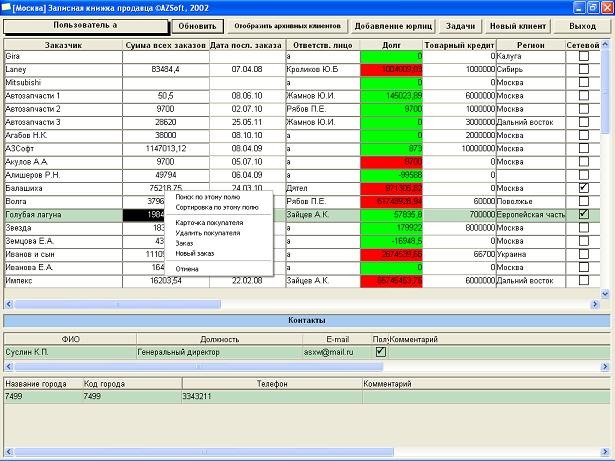615x461 pixels.
Task: Toggle checkbox in Суслин К.П. contact row
Action: pos(380,352)
